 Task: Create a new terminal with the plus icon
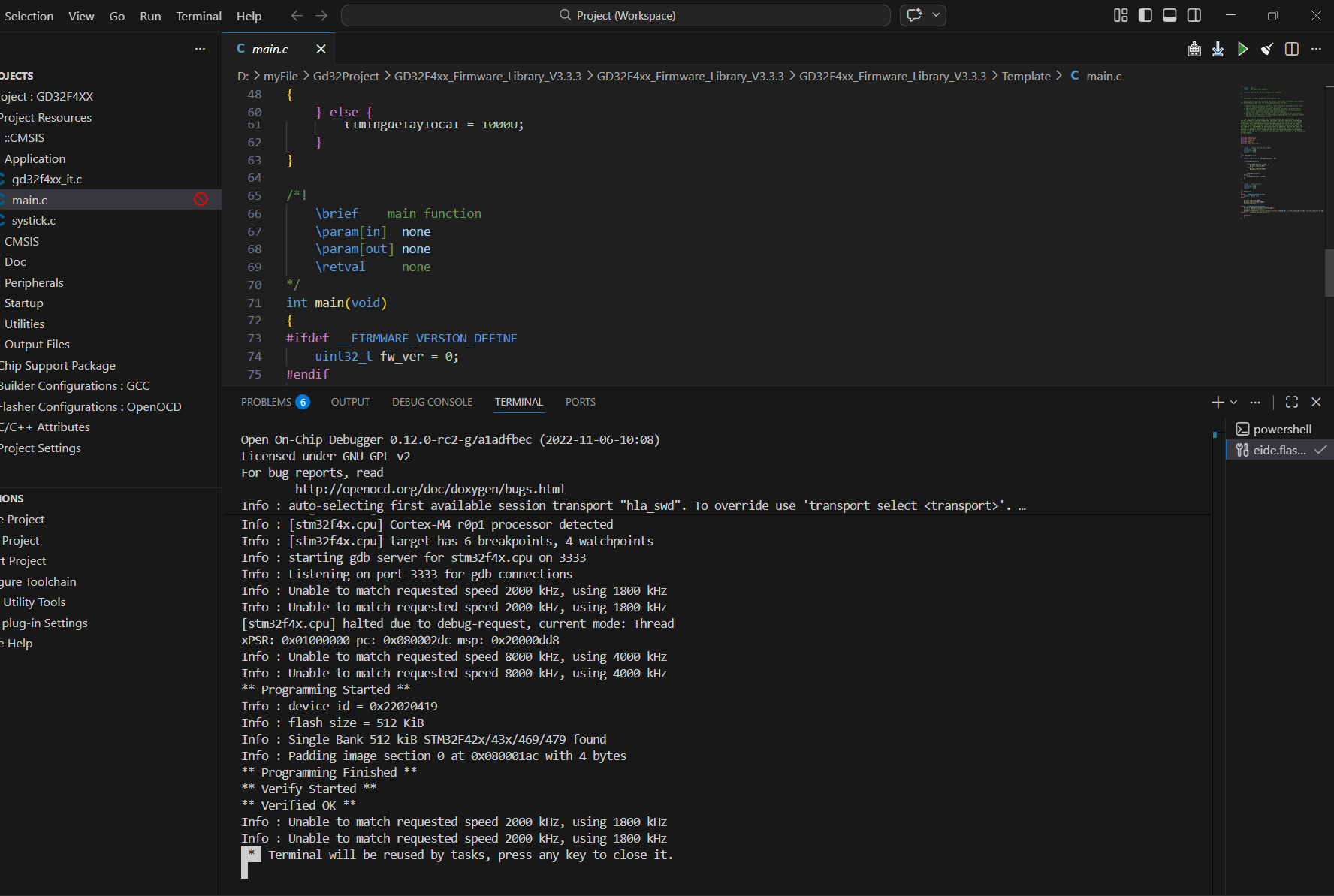click(x=1218, y=402)
